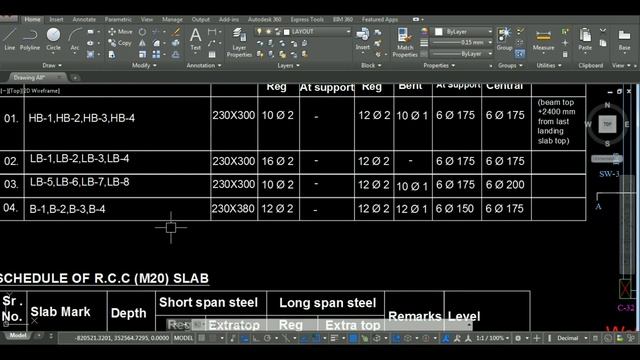Image resolution: width=640 pixels, height=360 pixels.
Task: Click the HB-1,HB-2,HB-3,HB-4 cell
Action: click(117, 123)
